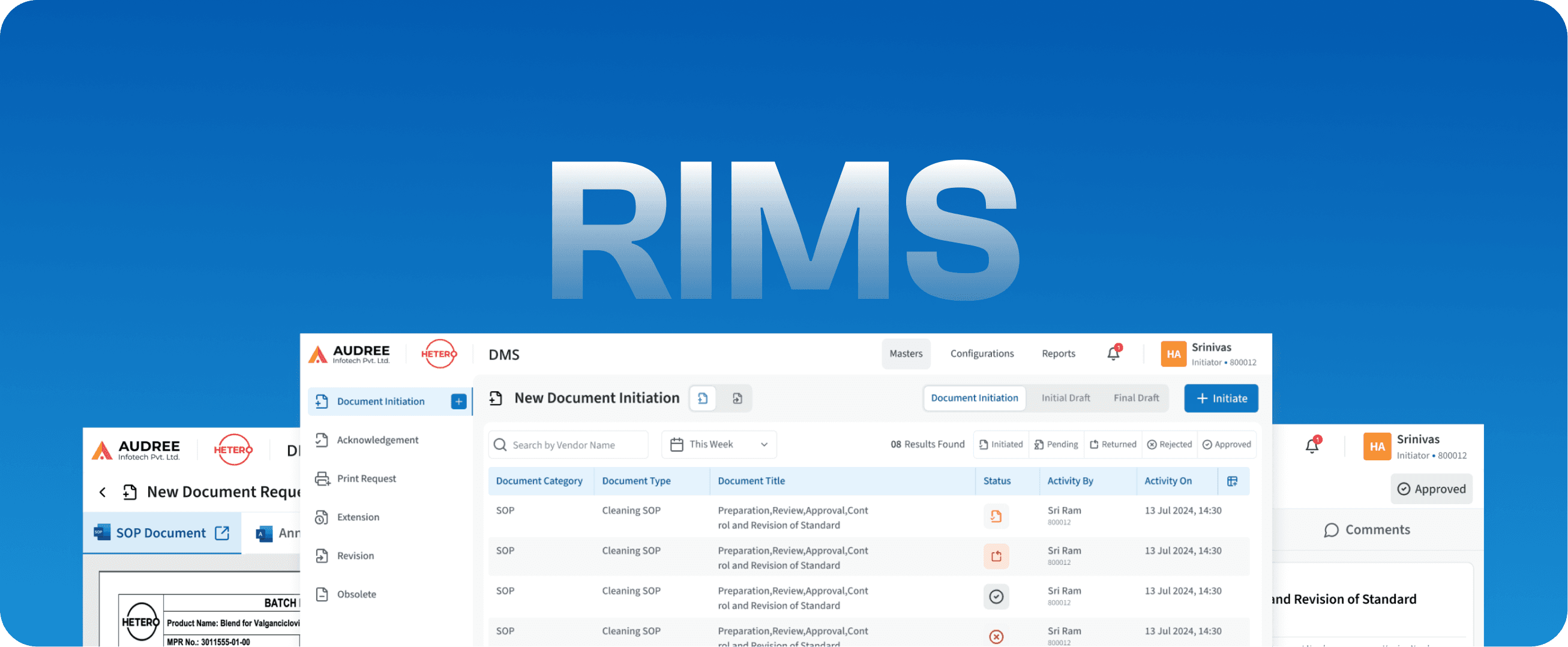Filter by Initiated status
1568x647 pixels.
tap(1001, 444)
